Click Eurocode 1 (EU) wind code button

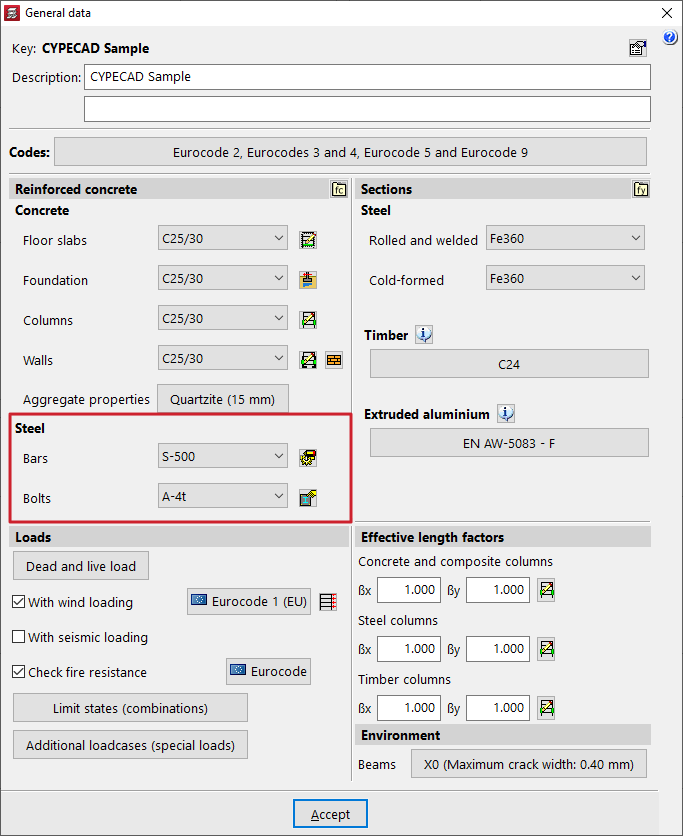coord(249,601)
